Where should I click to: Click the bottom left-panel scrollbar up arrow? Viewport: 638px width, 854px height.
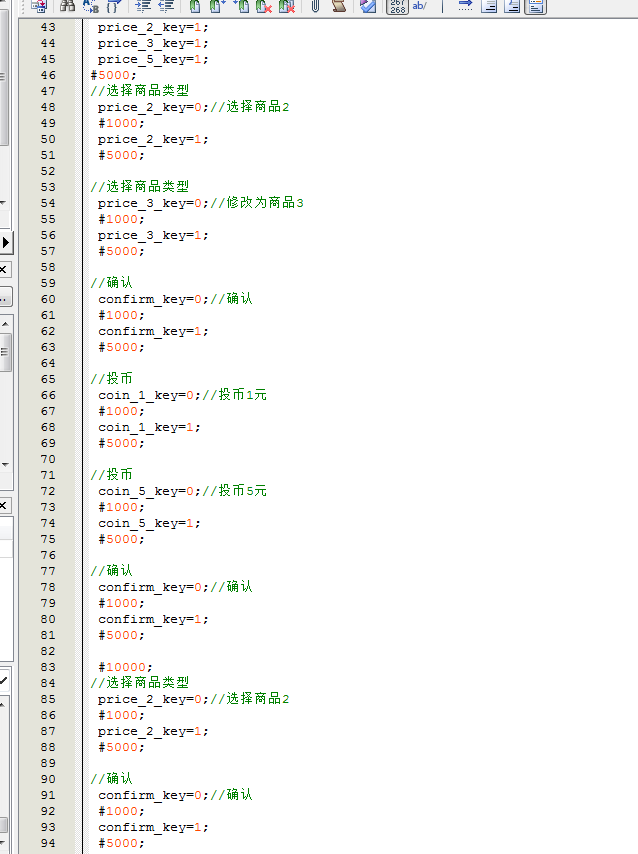coord(3,705)
